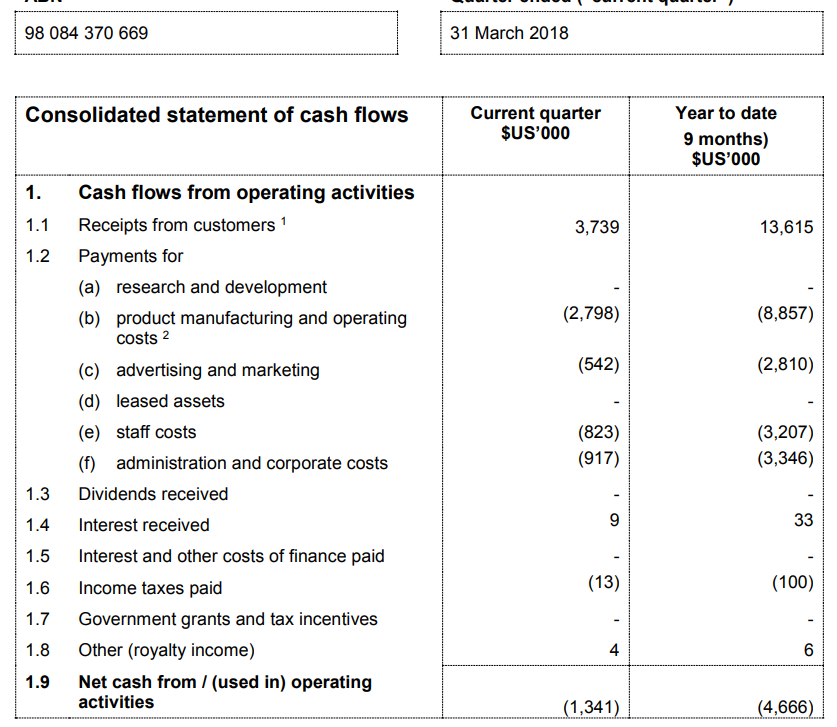Screen dimensions: 837x727
Task: Click the Interest received row label
Action: 144,525
